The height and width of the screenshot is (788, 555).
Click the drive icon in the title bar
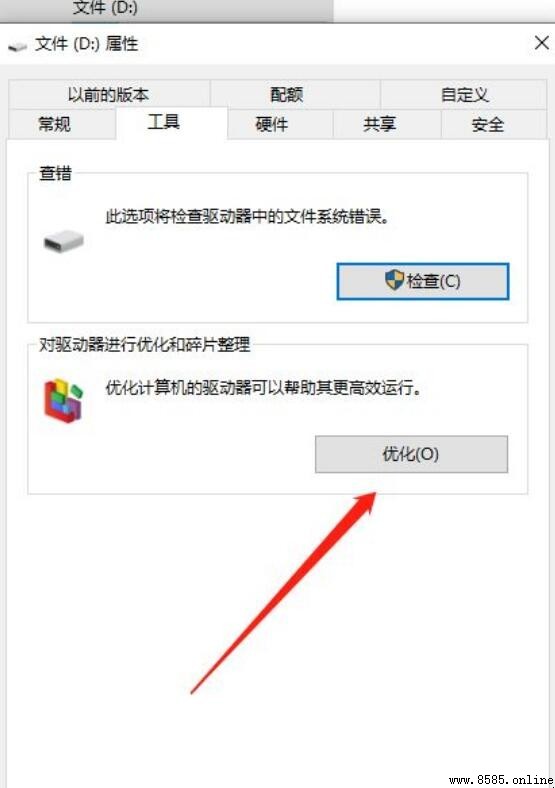point(18,46)
